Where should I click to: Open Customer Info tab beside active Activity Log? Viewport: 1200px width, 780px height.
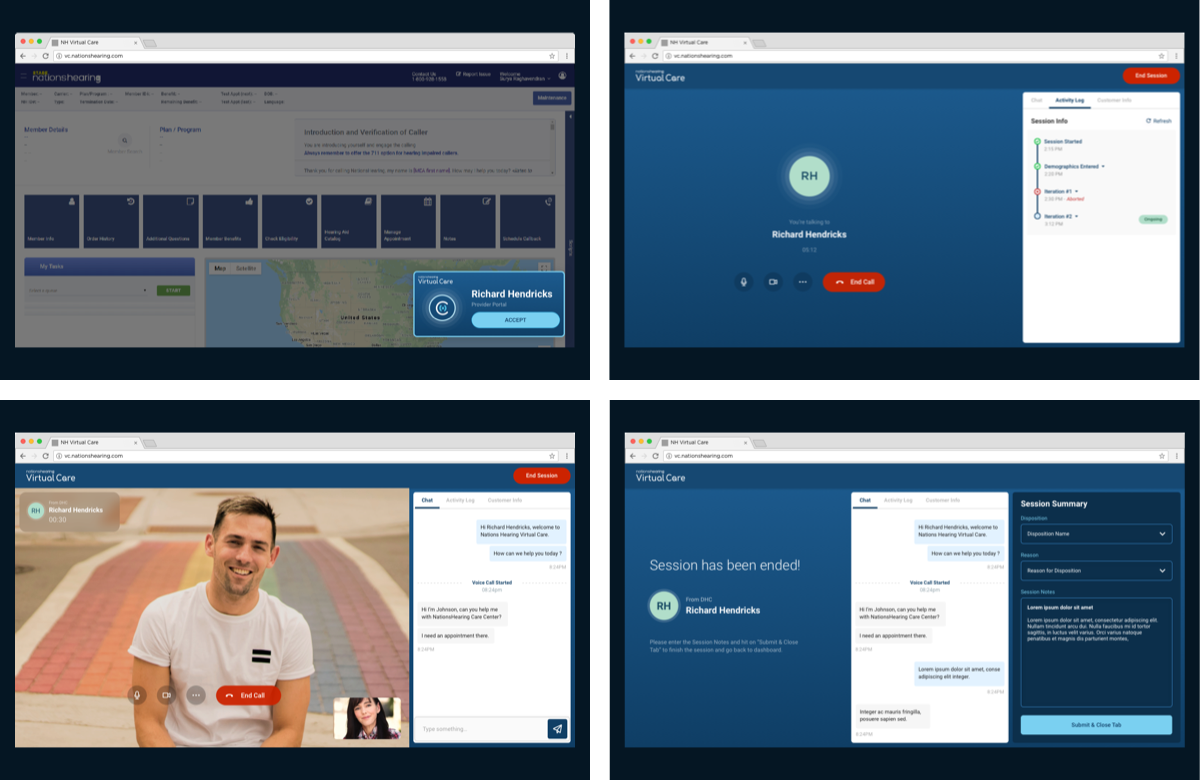point(1114,101)
